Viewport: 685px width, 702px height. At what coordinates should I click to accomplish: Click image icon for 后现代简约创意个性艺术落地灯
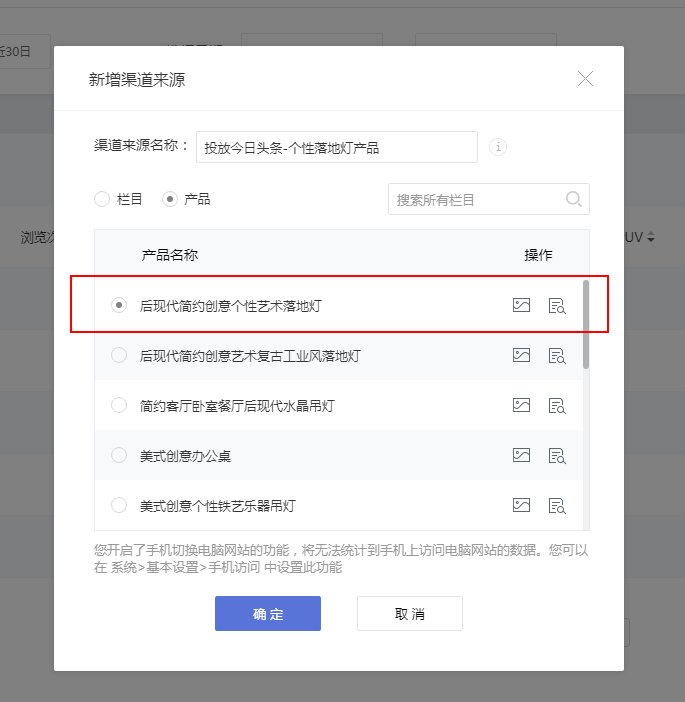[521, 305]
